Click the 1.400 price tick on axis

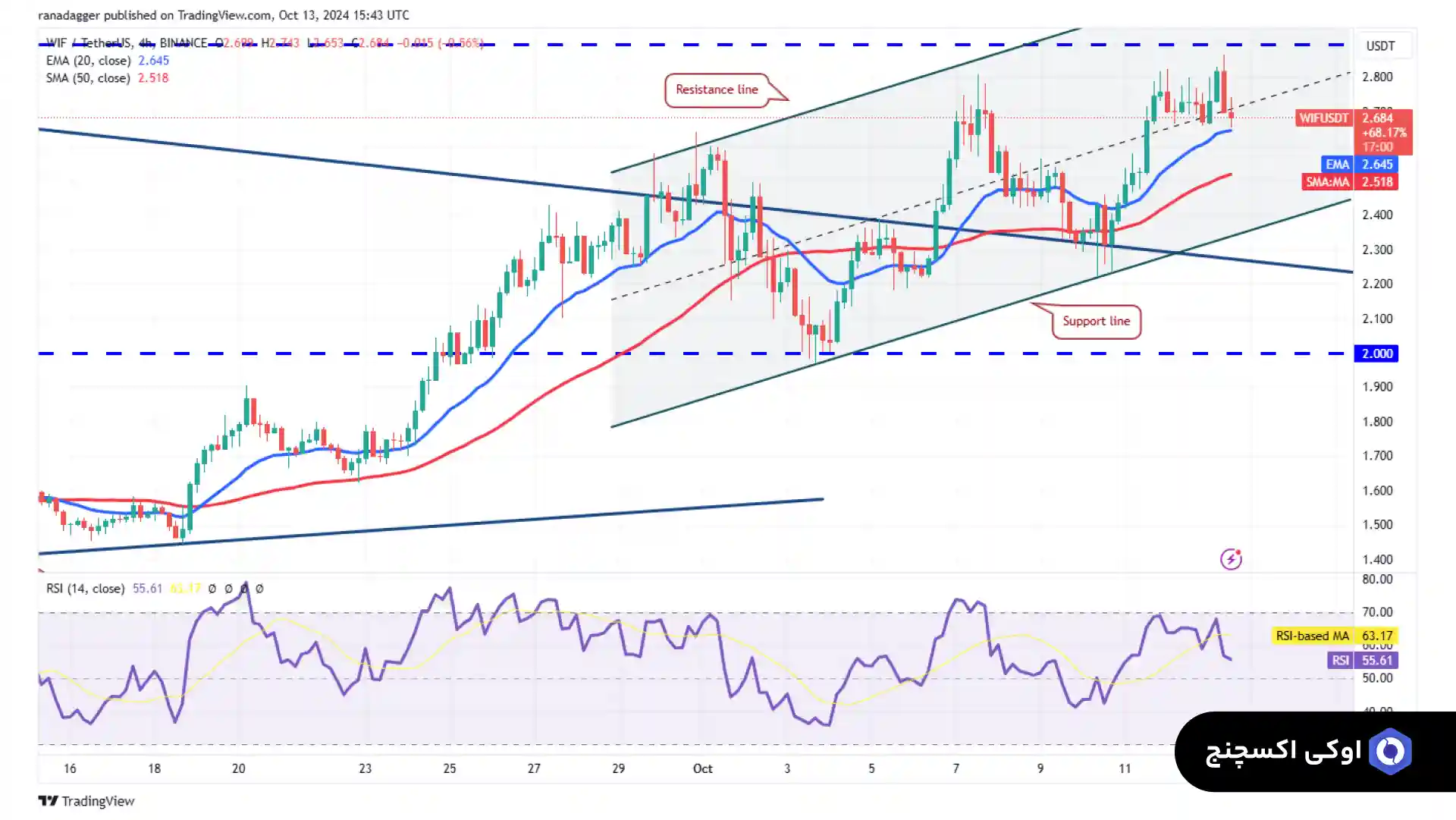(x=1377, y=560)
